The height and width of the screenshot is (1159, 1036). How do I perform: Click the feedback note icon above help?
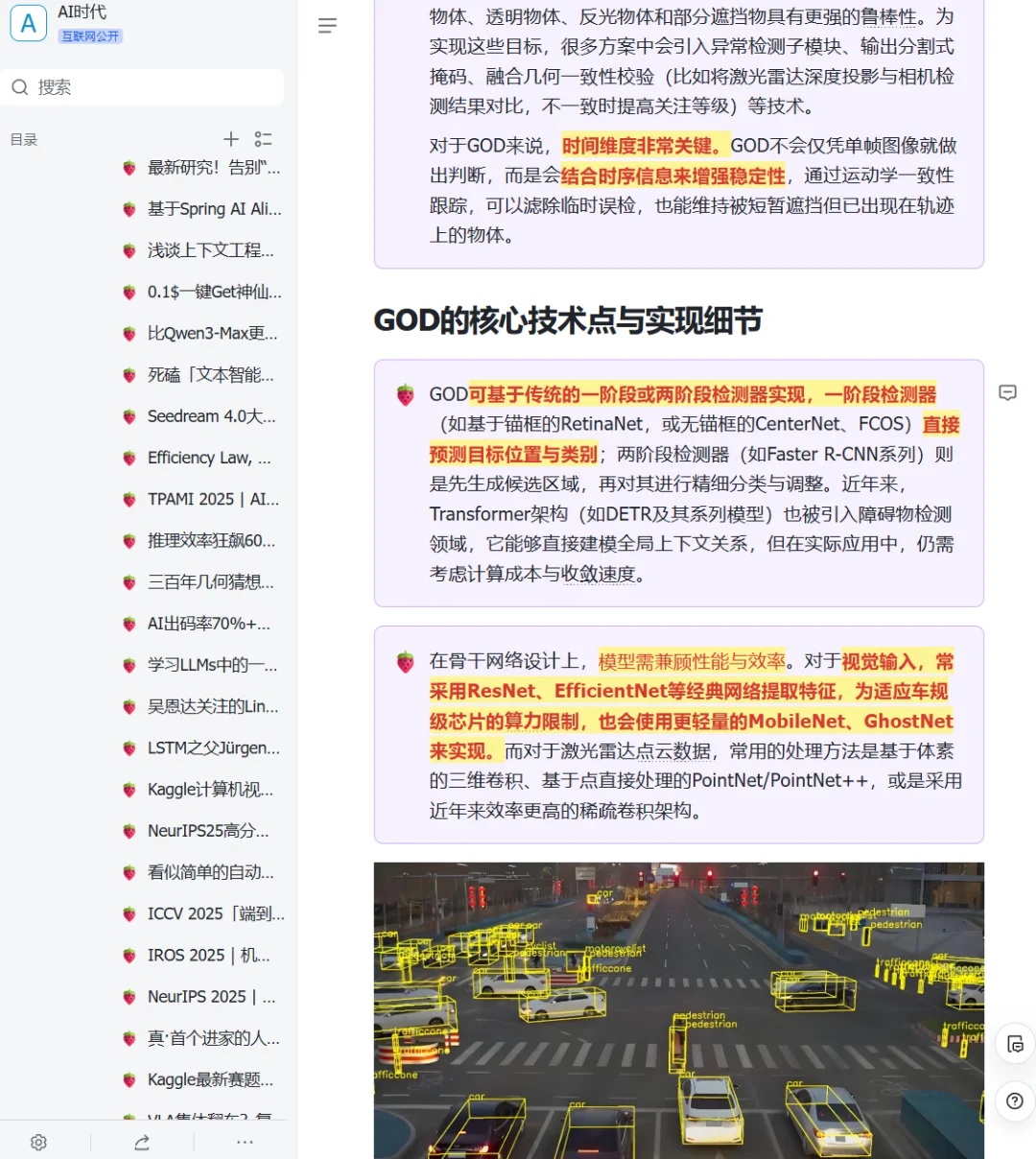pos(1015,1044)
